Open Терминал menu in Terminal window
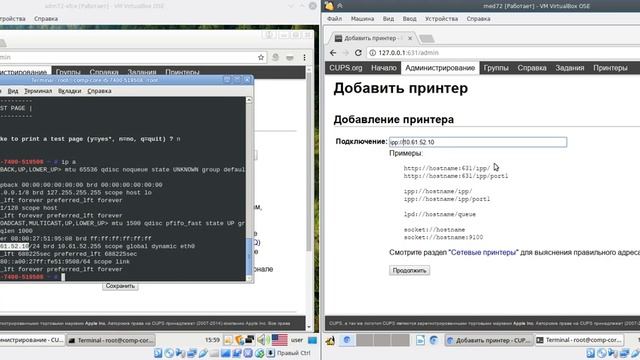Image resolution: width=640 pixels, height=360 pixels. 38,91
